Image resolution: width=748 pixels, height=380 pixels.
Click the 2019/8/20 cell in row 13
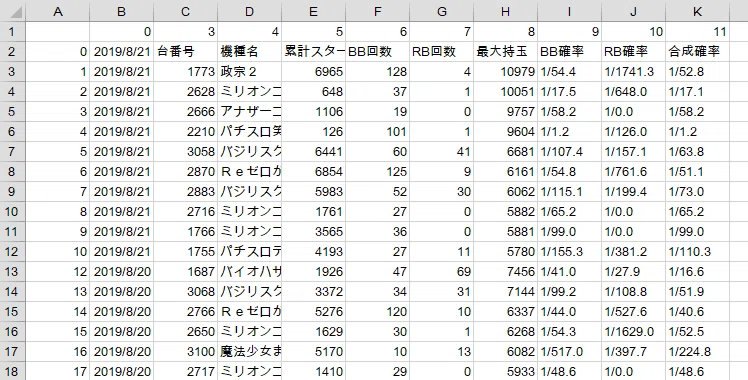click(122, 272)
